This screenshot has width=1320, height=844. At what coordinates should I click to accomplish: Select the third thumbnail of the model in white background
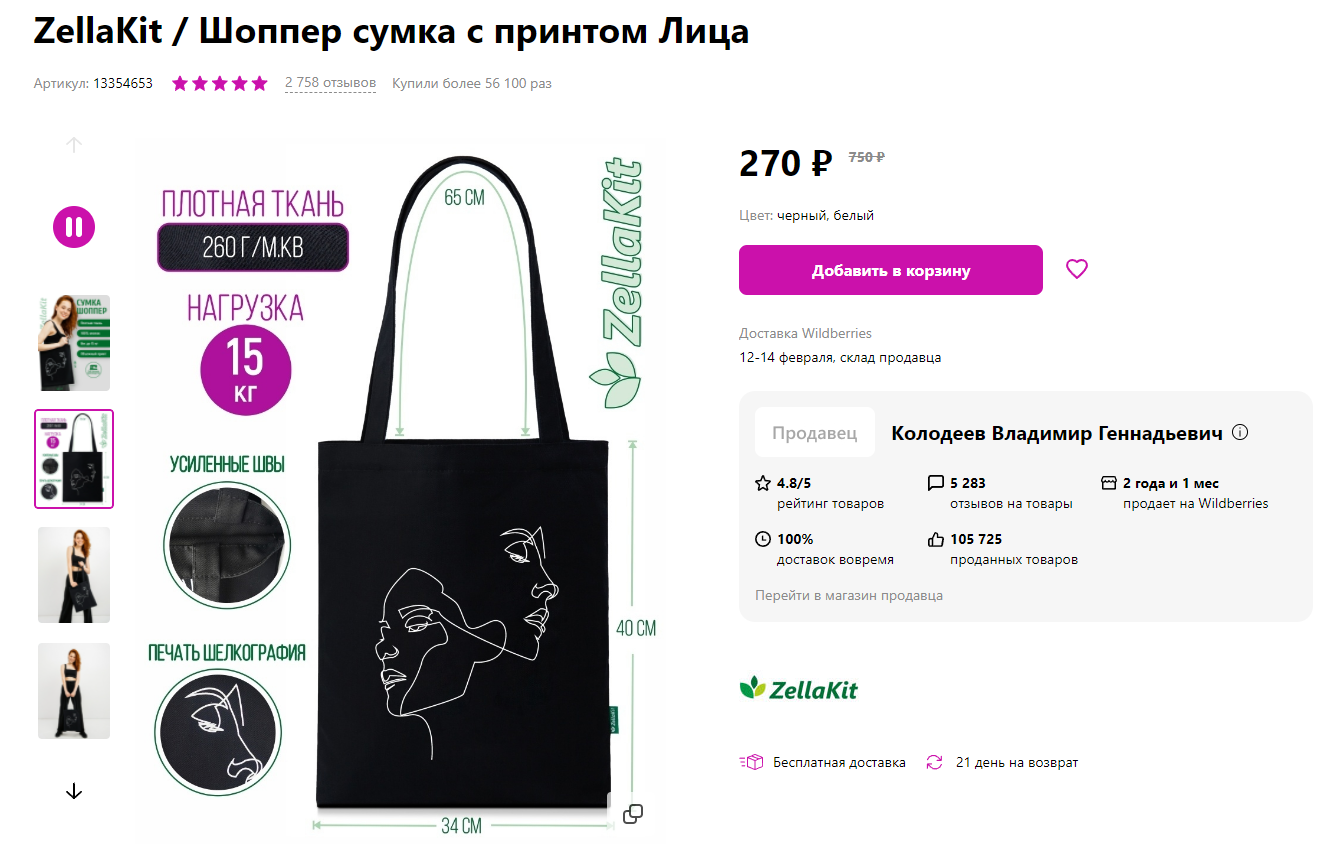pyautogui.click(x=74, y=575)
